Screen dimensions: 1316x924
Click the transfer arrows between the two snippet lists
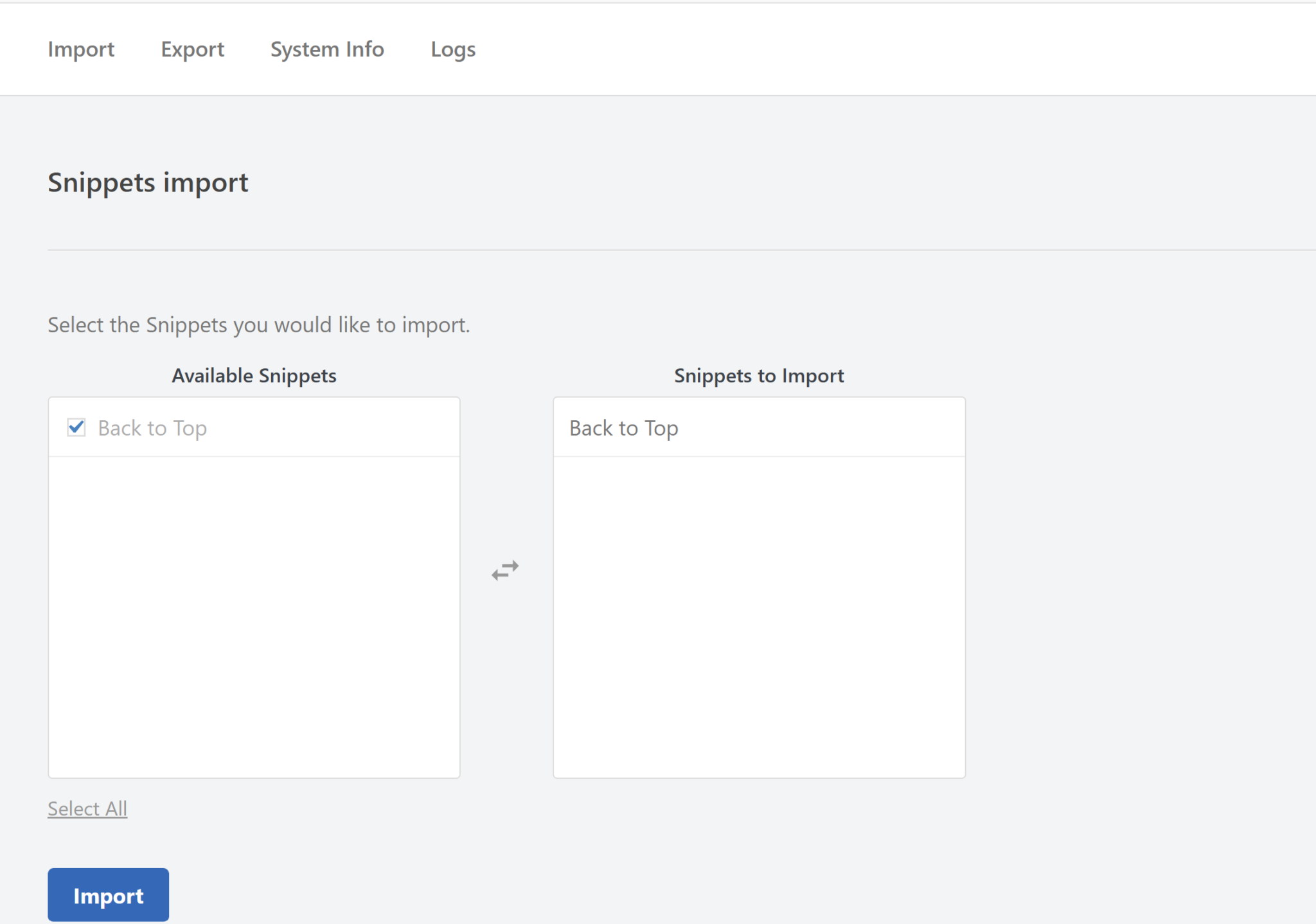pos(506,570)
